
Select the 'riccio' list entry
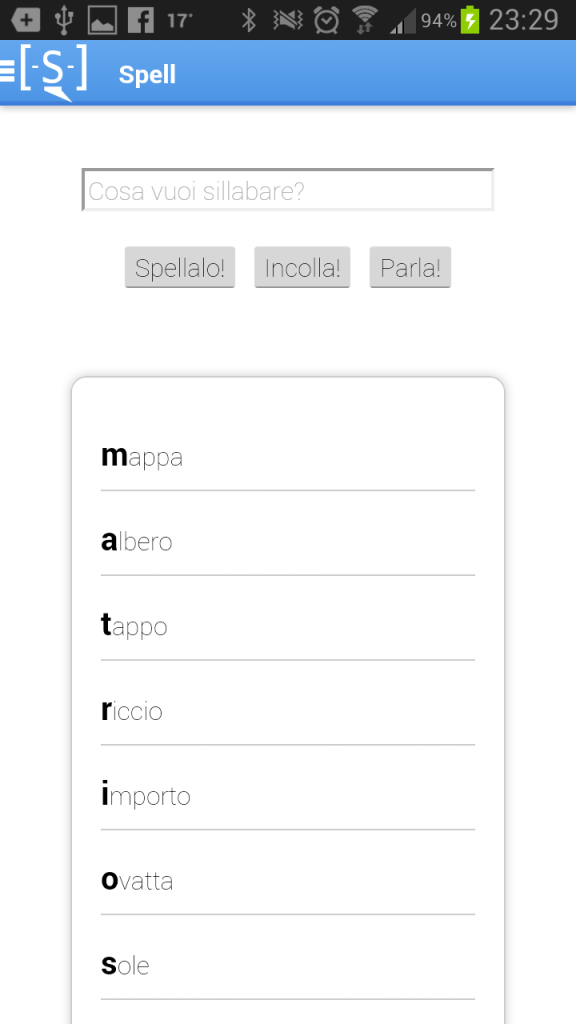pos(288,711)
